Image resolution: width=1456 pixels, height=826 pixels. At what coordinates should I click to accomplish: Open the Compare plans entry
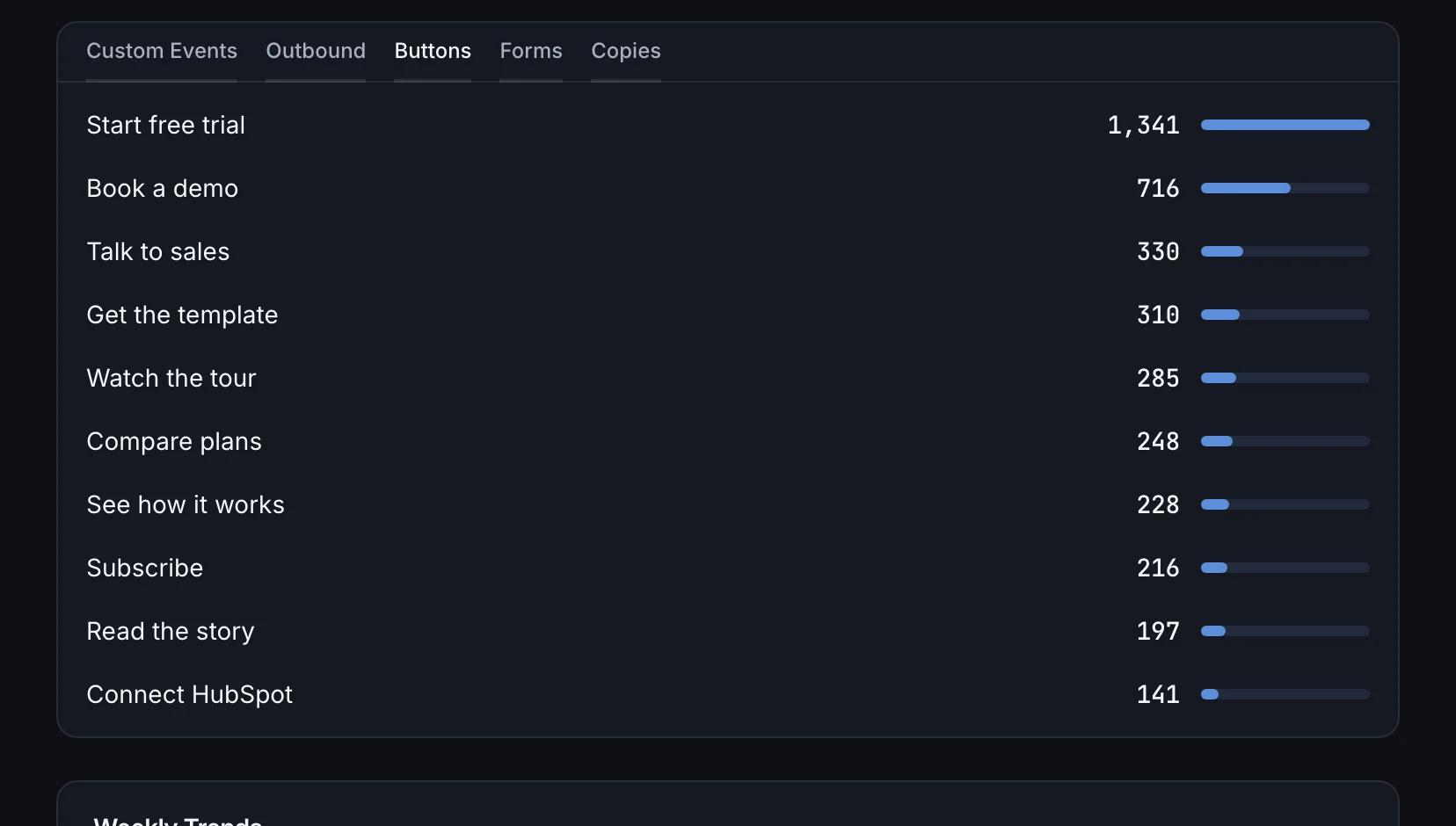[728, 441]
